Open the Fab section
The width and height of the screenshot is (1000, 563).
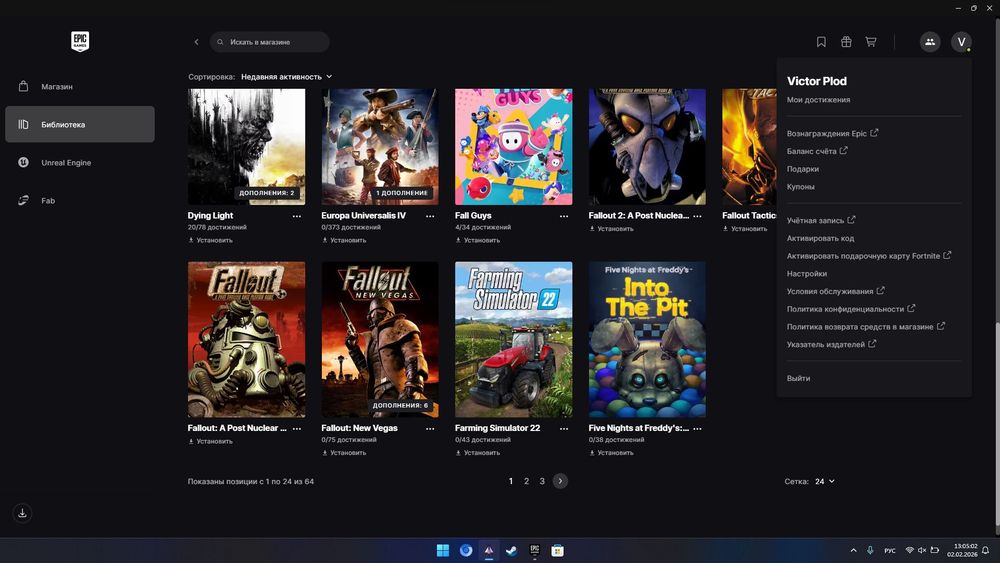(80, 200)
